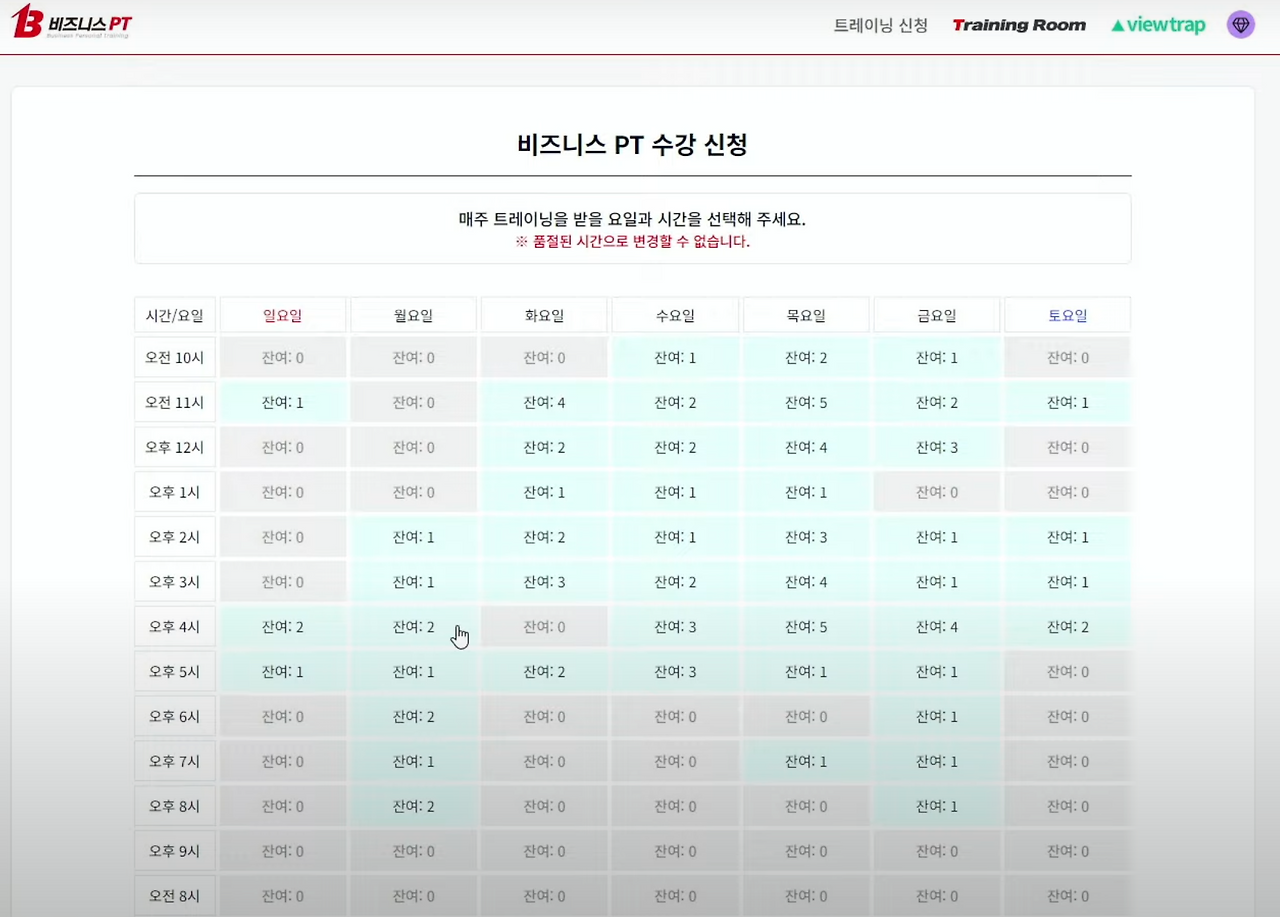This screenshot has height=917, width=1280.
Task: Choose 금요일 오후 6시 slot
Action: (937, 717)
